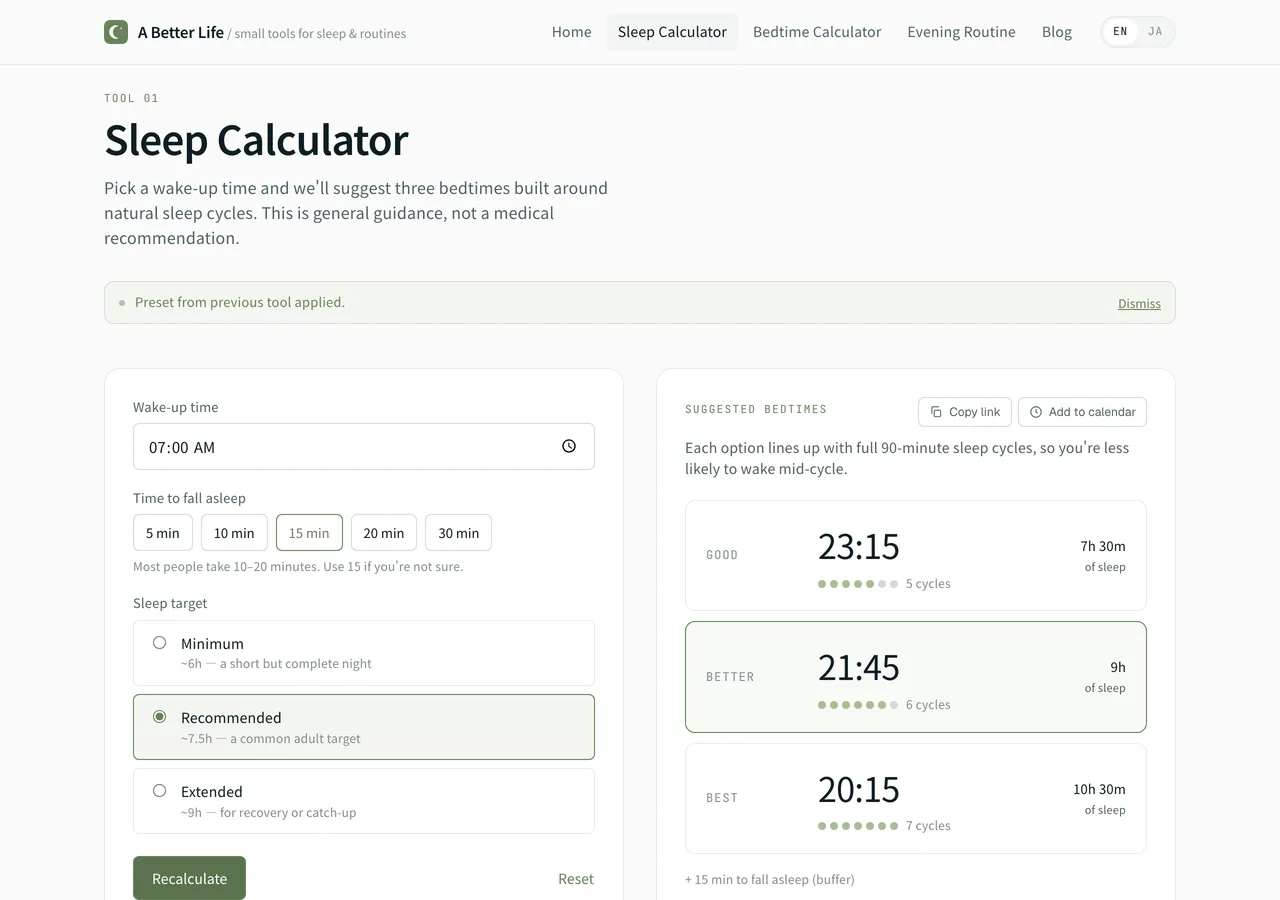Click the A Better Life logo icon
The image size is (1280, 900).
115,31
